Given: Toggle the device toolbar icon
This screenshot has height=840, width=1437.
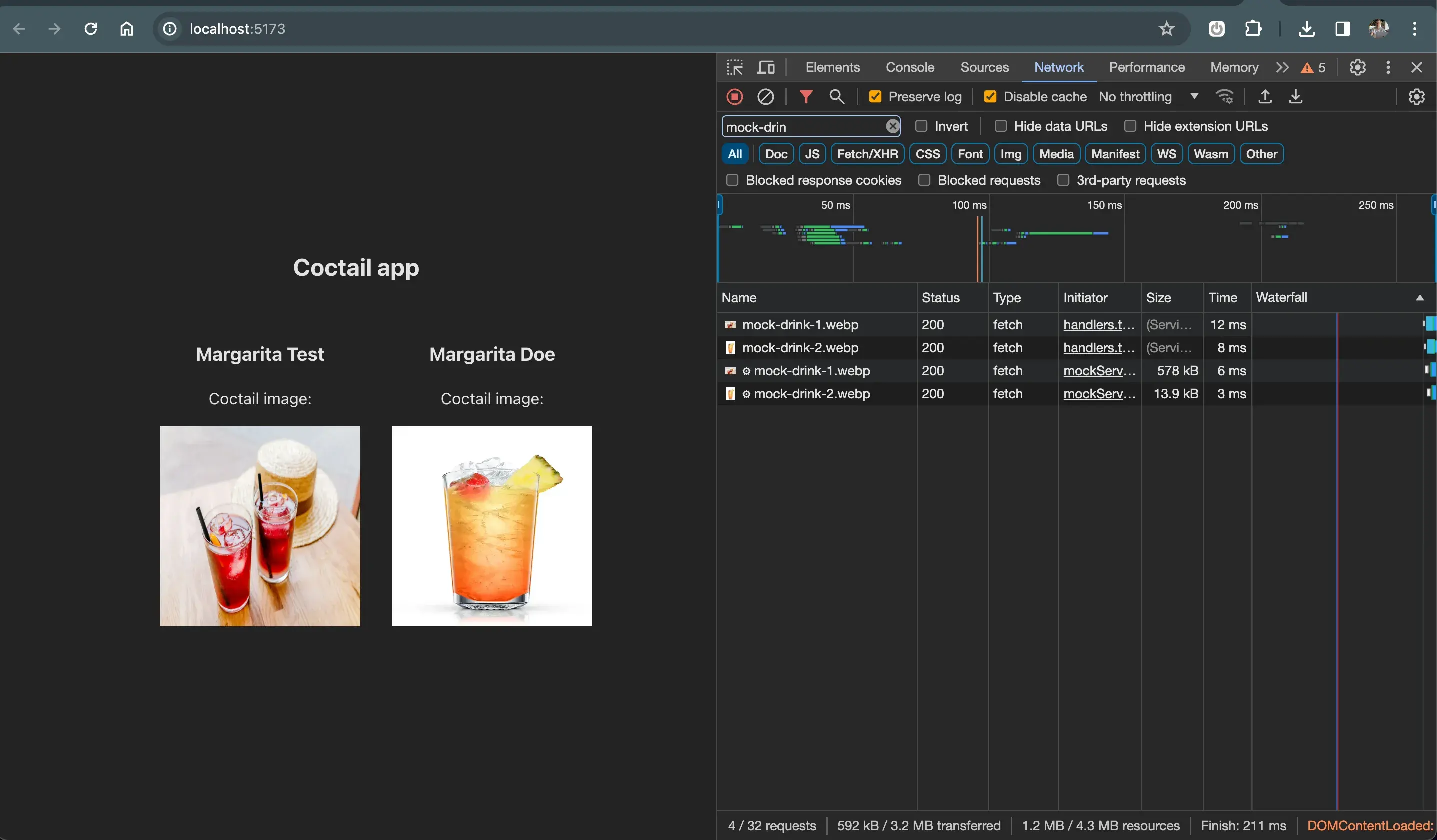Looking at the screenshot, I should (x=766, y=68).
